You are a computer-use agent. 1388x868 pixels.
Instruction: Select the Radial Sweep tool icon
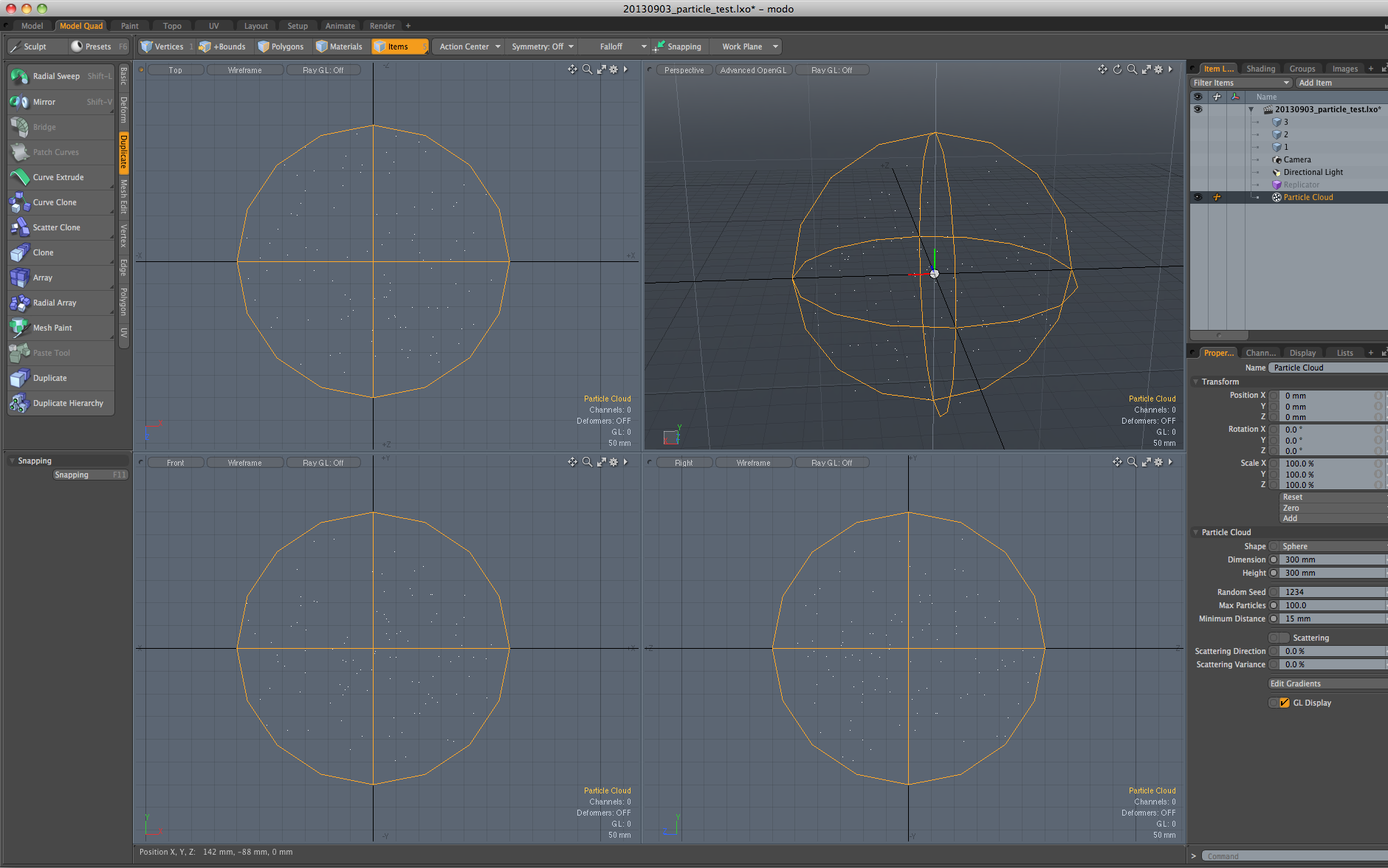coord(19,77)
